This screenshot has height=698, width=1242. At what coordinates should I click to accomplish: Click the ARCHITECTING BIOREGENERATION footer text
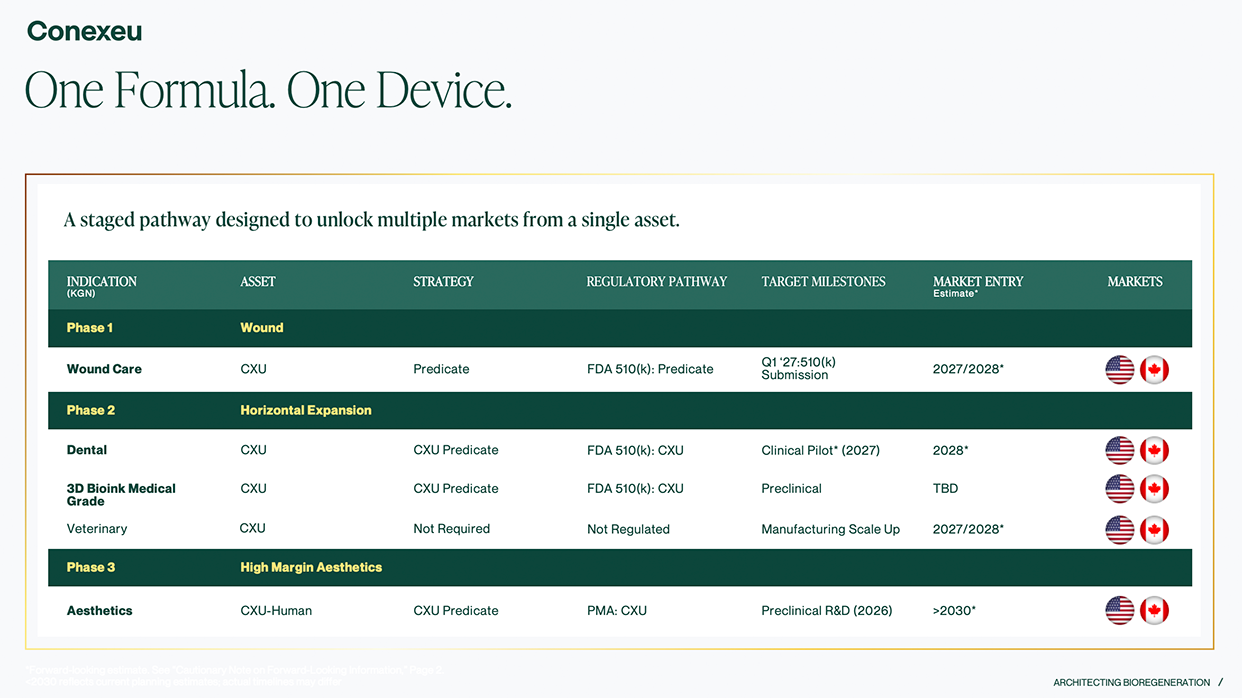pyautogui.click(x=1131, y=683)
